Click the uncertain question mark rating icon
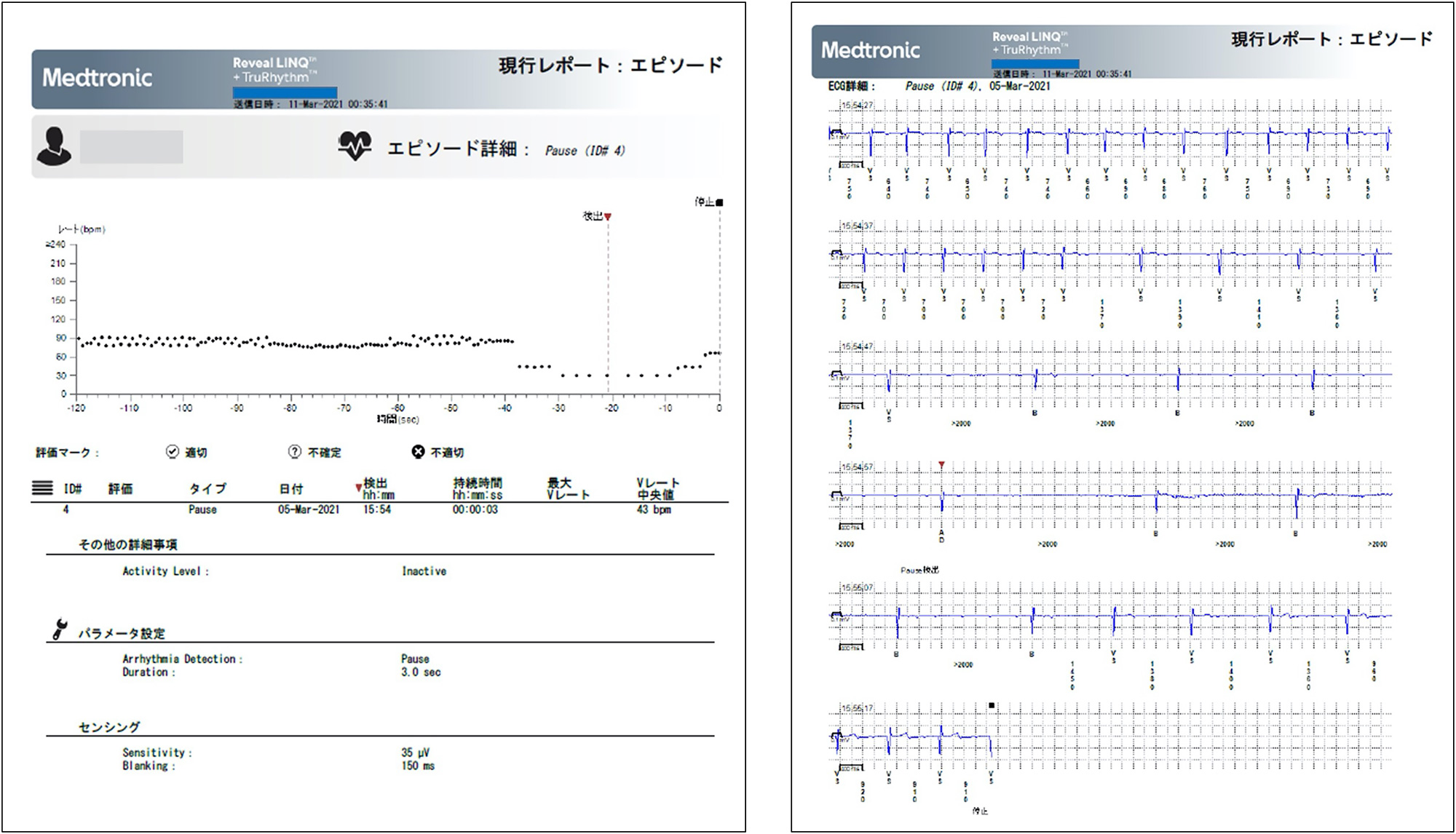Screen dimensions: 1456x834 [294, 452]
